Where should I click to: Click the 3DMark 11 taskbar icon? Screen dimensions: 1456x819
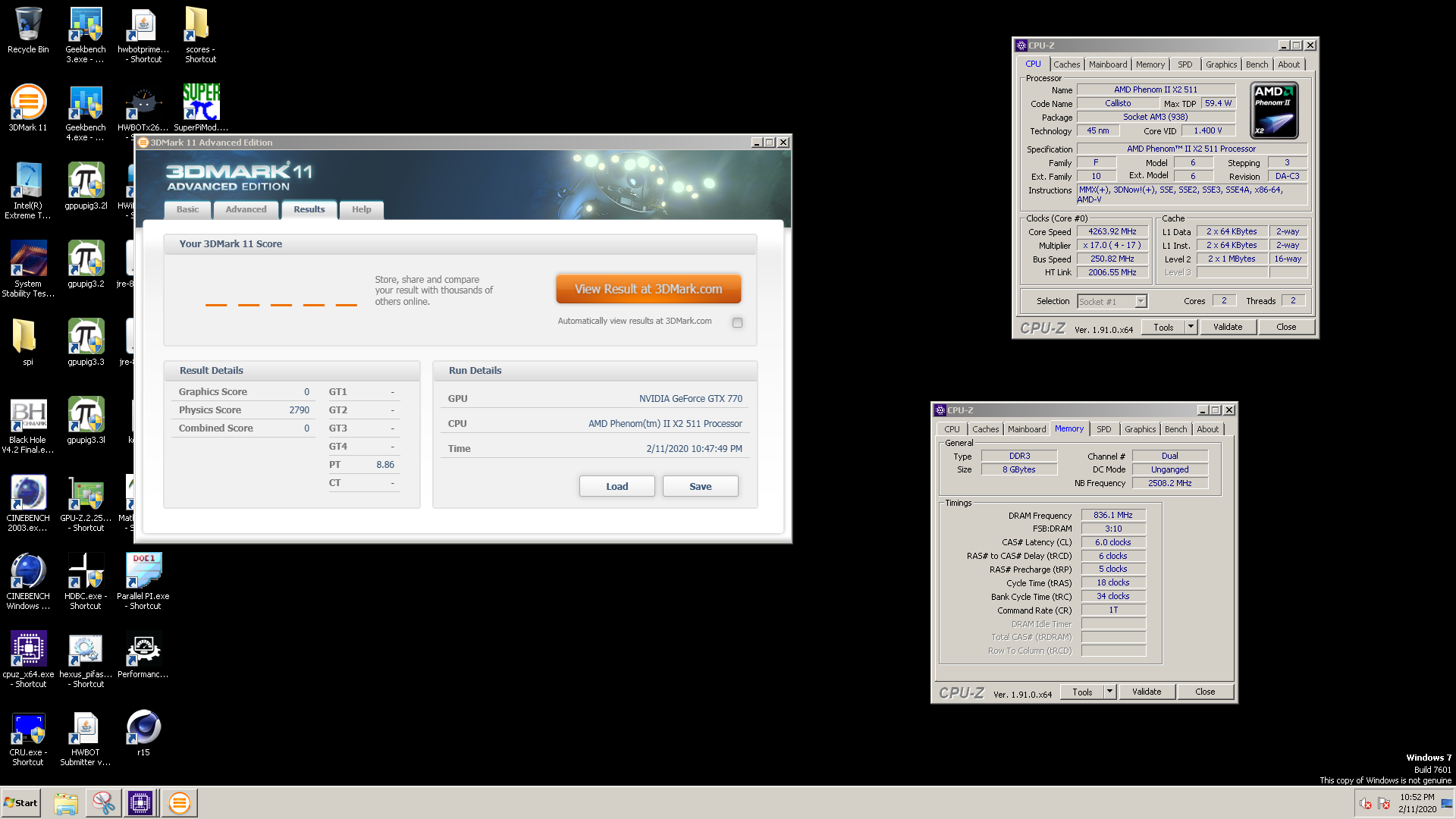(x=180, y=802)
